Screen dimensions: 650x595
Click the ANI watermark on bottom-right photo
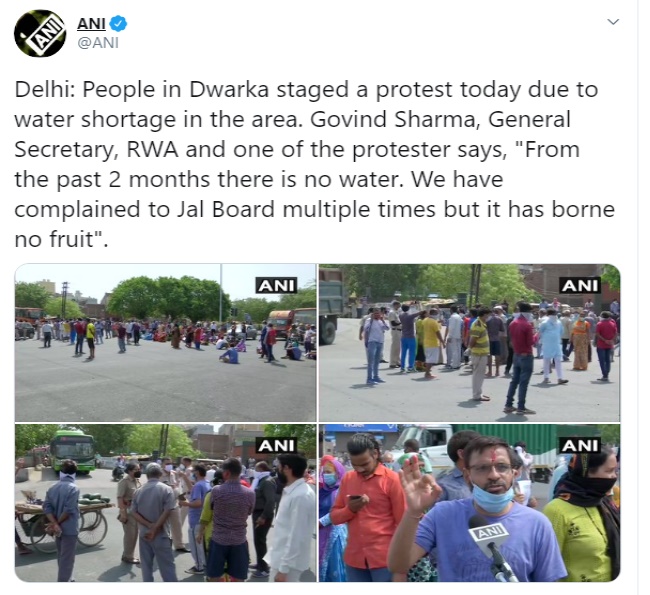[580, 446]
